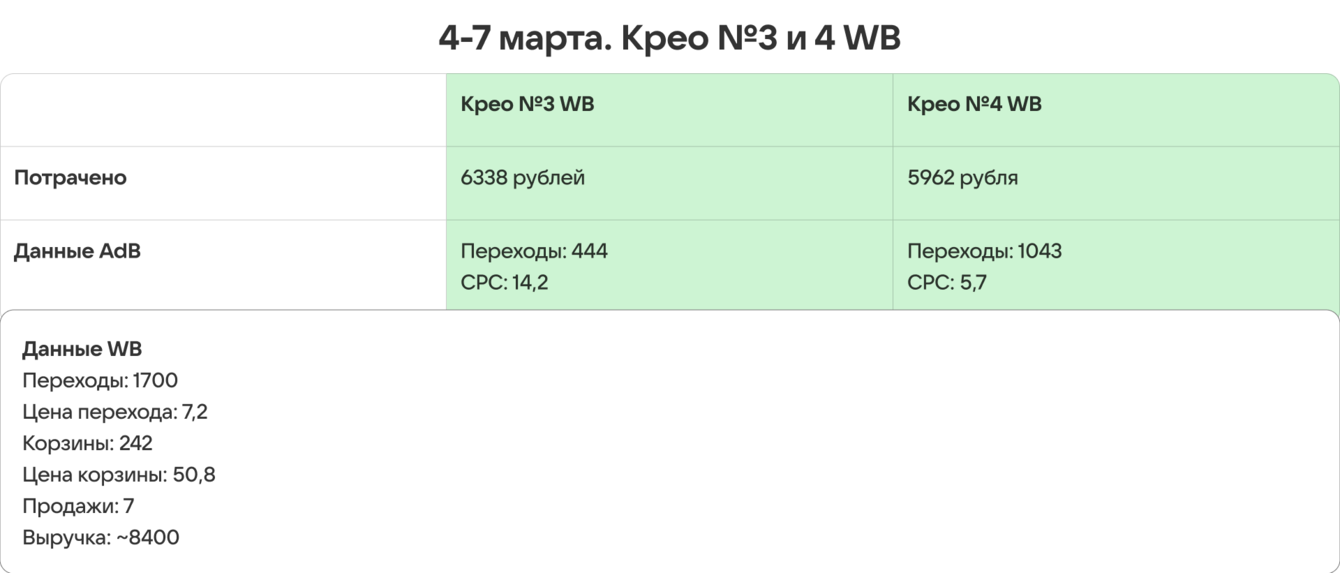This screenshot has width=1340, height=573.
Task: Select the Продажи: 7 line
Action: tap(78, 506)
